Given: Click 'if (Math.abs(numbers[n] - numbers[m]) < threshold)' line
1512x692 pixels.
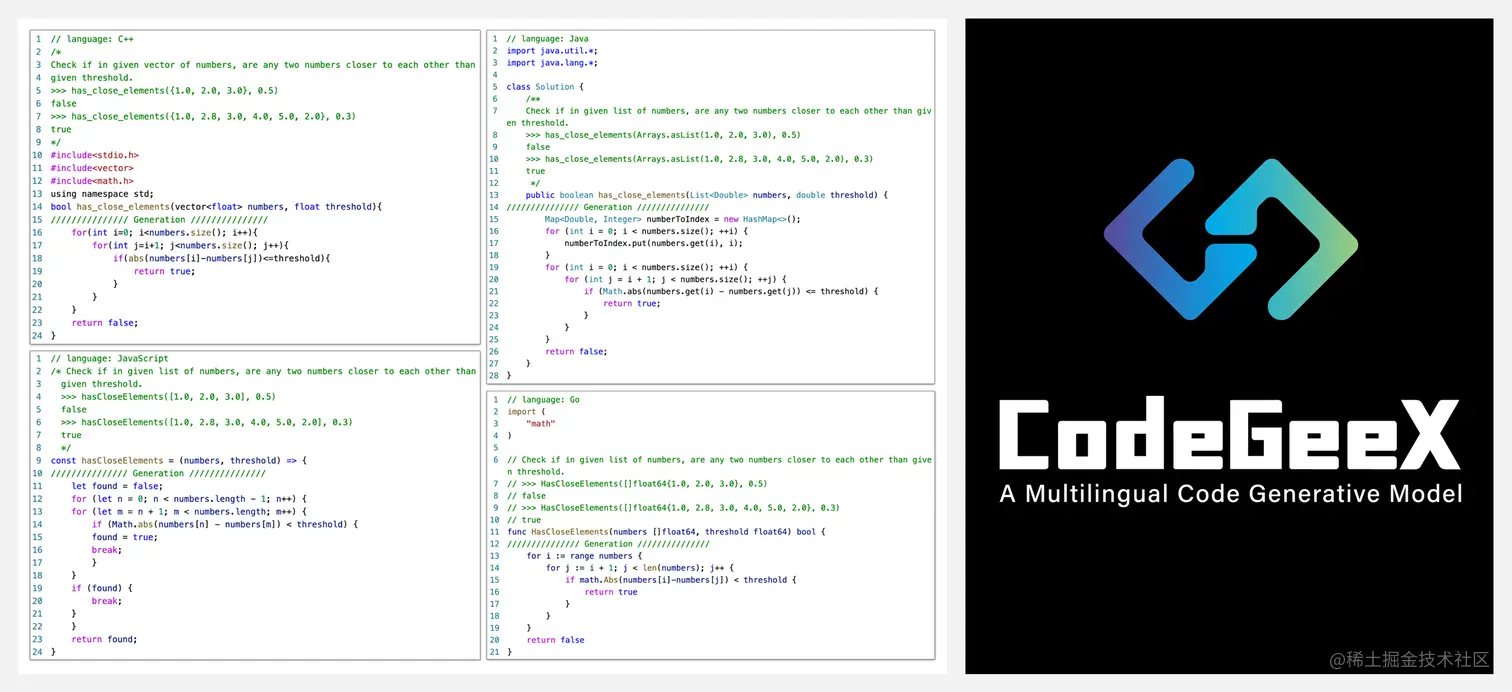Looking at the screenshot, I should click(x=226, y=524).
